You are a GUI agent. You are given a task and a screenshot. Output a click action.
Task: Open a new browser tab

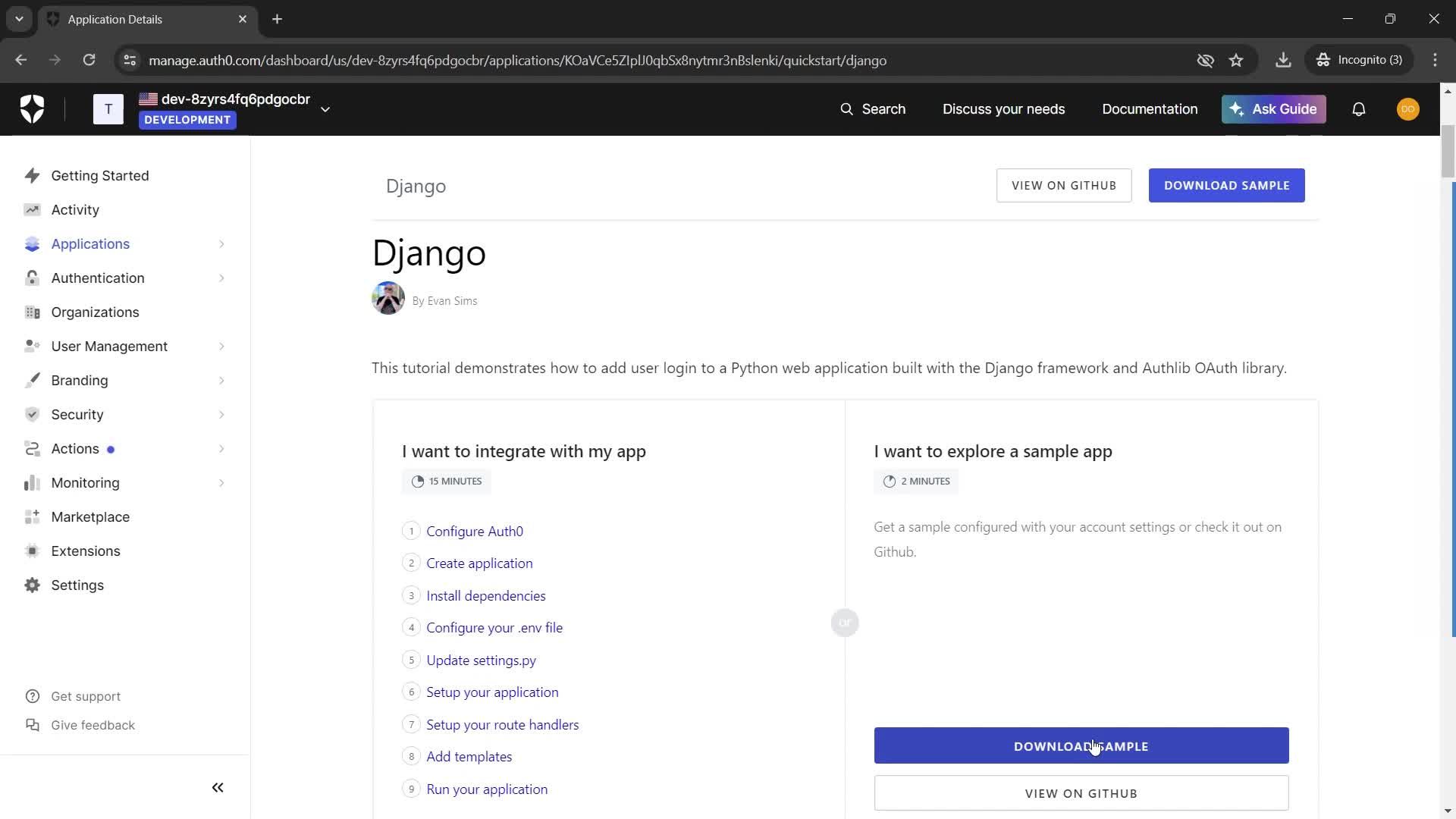click(x=278, y=19)
